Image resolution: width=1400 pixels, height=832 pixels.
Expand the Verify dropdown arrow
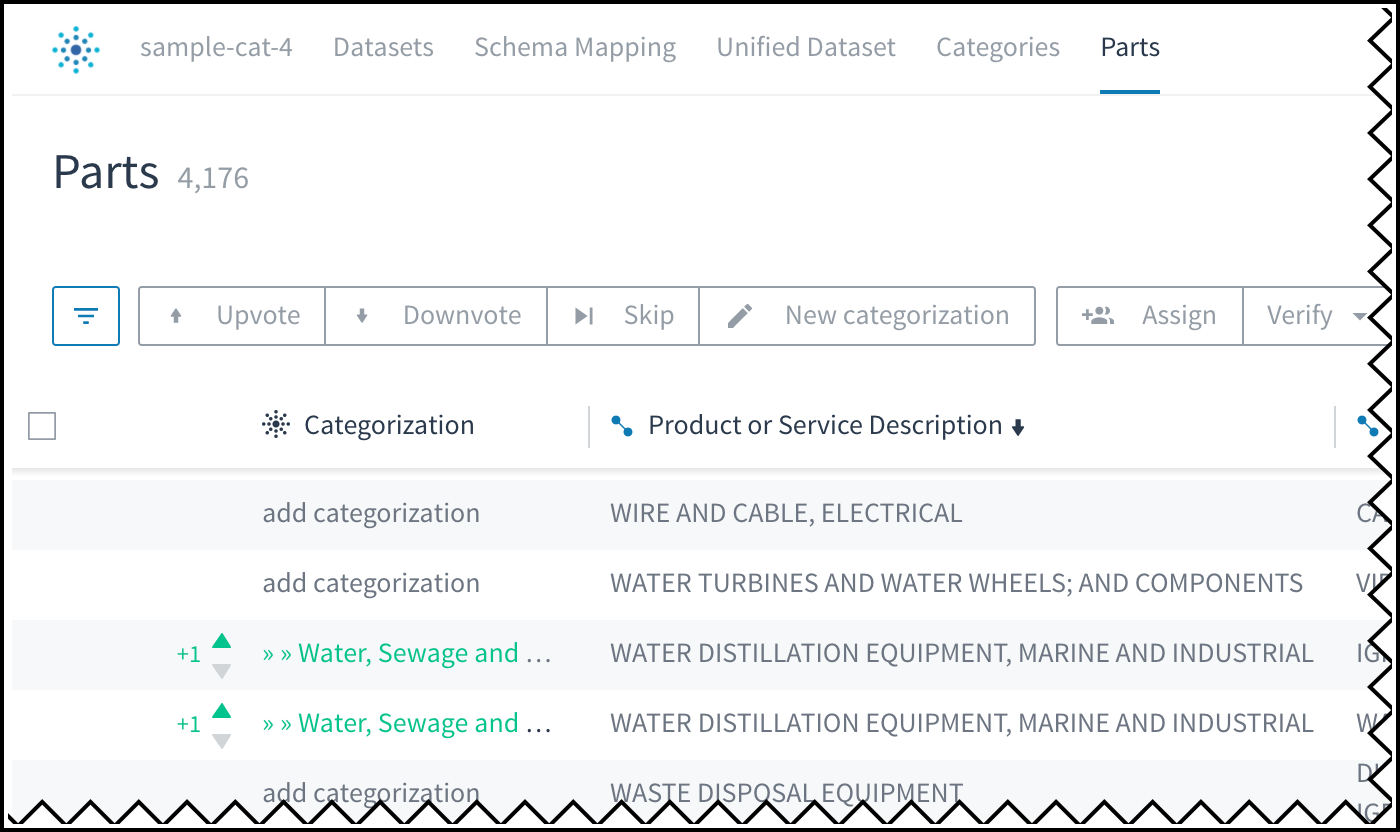coord(1359,316)
